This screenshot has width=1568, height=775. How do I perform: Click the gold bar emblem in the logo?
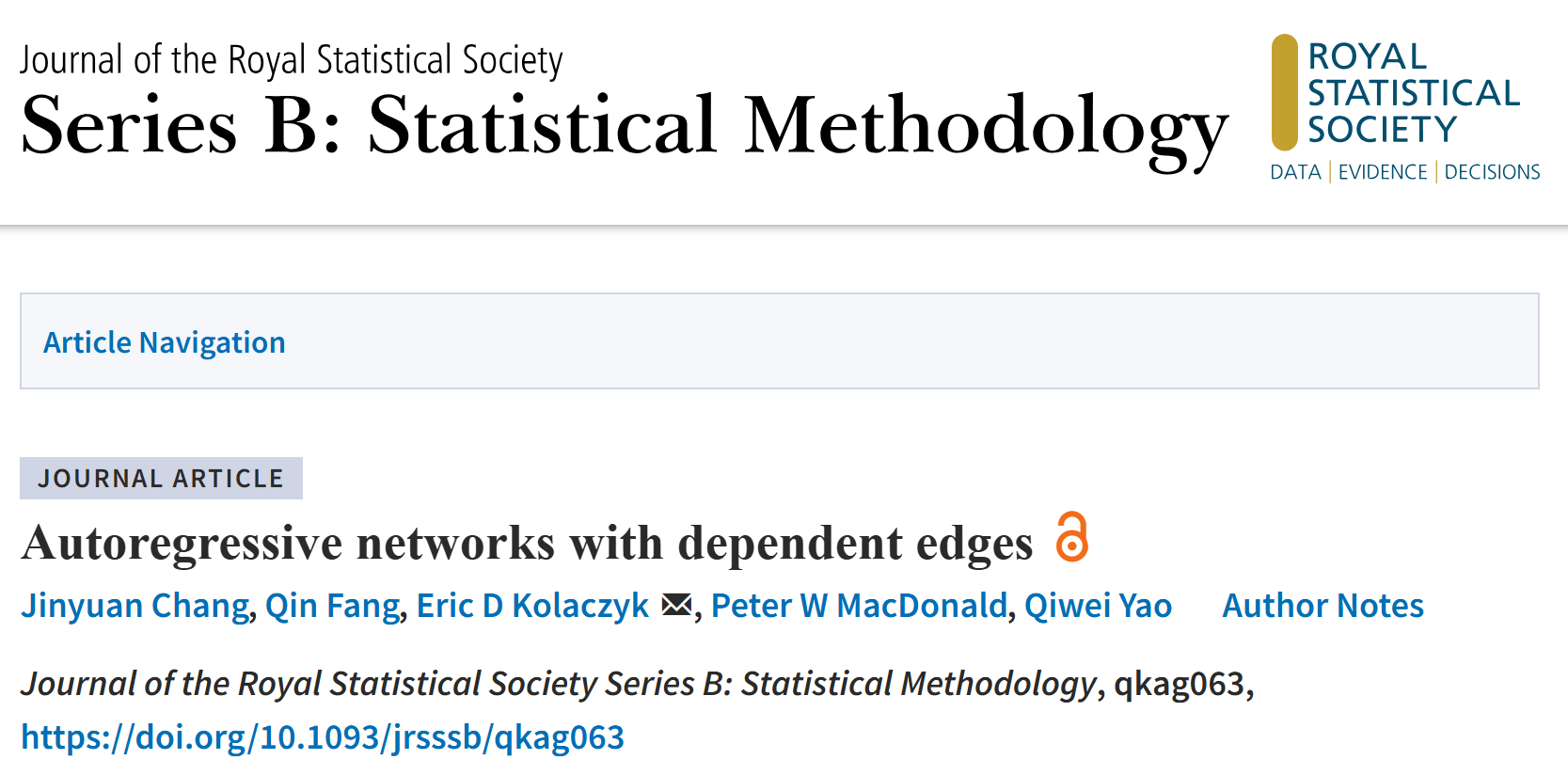pos(1284,92)
